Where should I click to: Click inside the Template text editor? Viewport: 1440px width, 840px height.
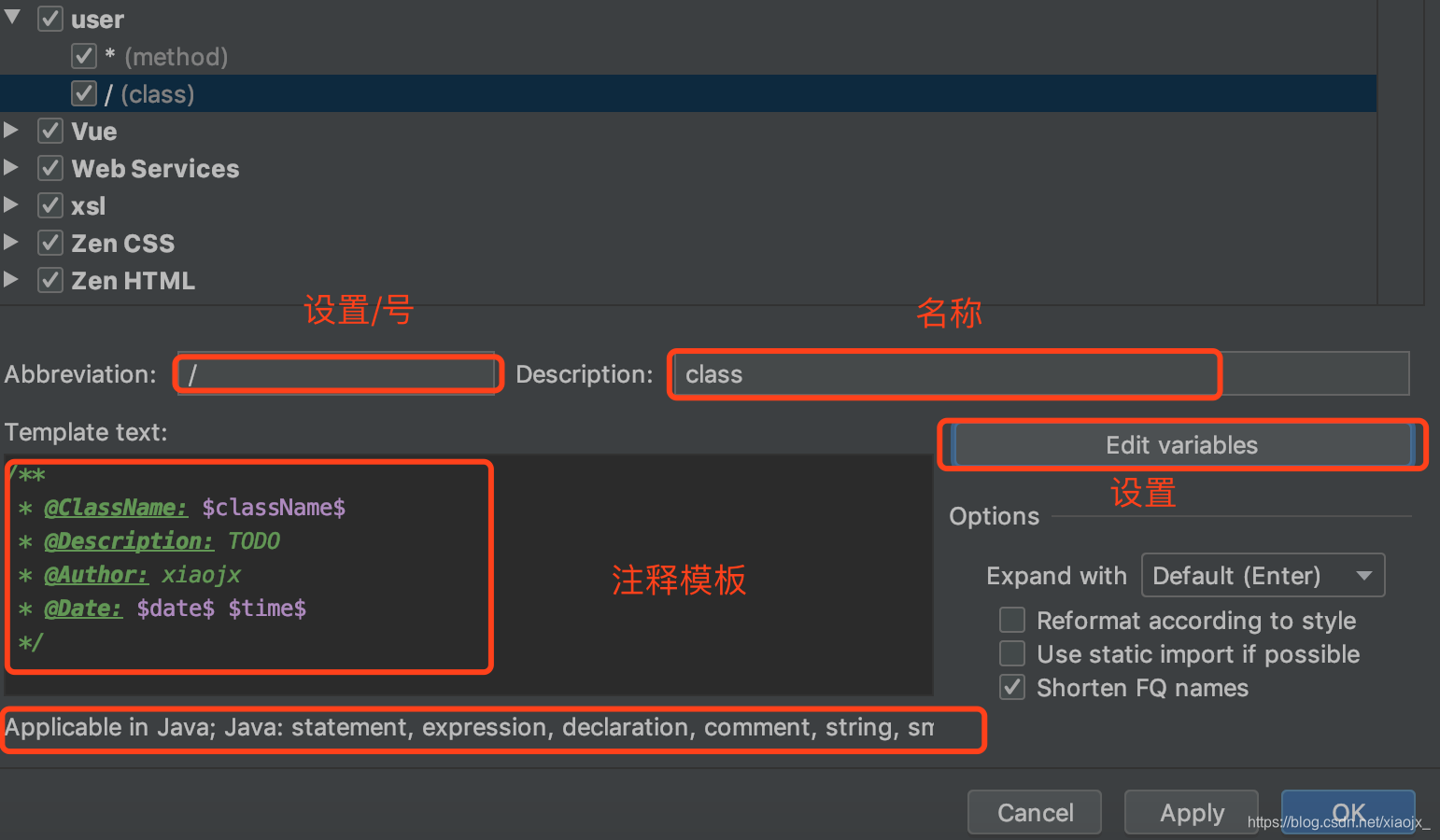(468, 575)
